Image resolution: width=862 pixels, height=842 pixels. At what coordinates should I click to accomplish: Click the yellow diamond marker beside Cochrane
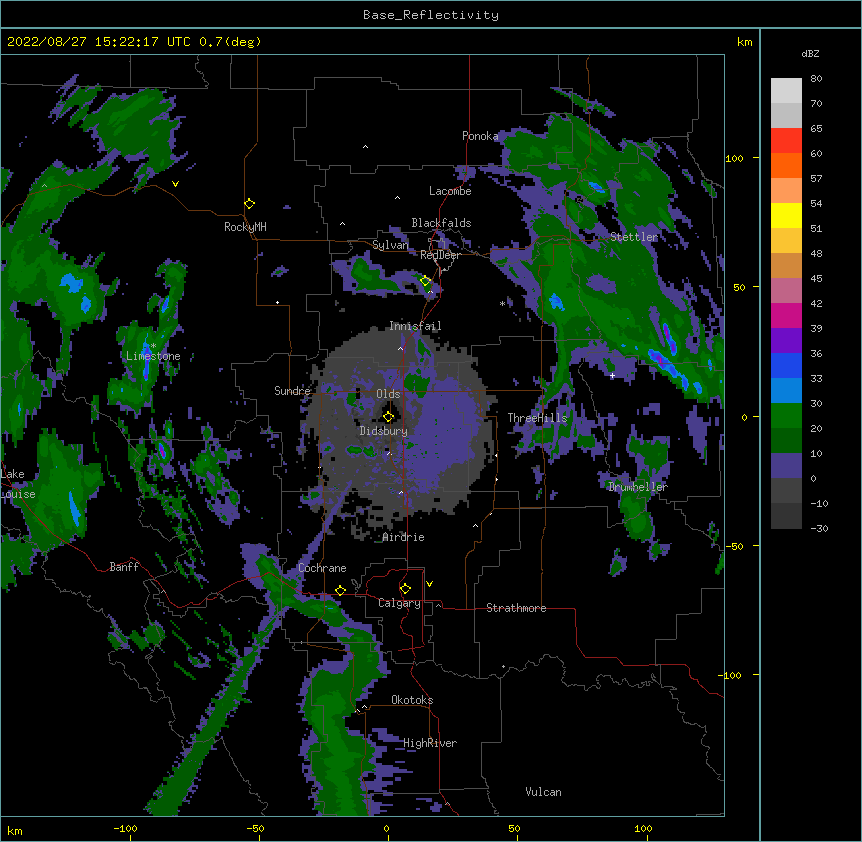pos(340,590)
